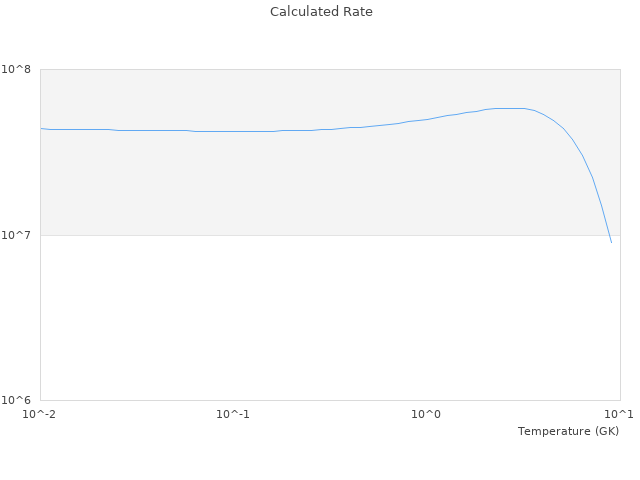Click the "Calculated Rate" chart title
640x480 pixels.
[320, 12]
